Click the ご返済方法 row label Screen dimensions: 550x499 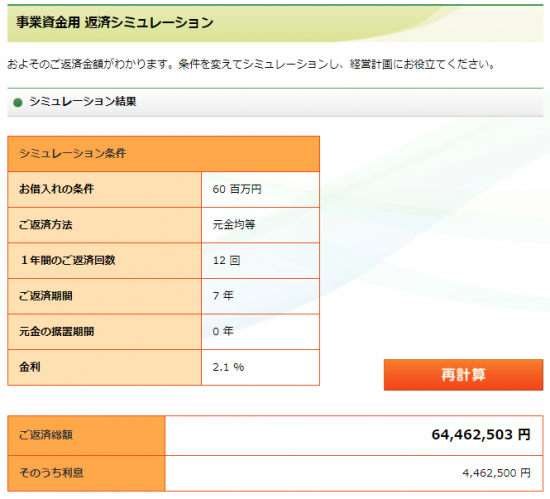pyautogui.click(x=46, y=225)
